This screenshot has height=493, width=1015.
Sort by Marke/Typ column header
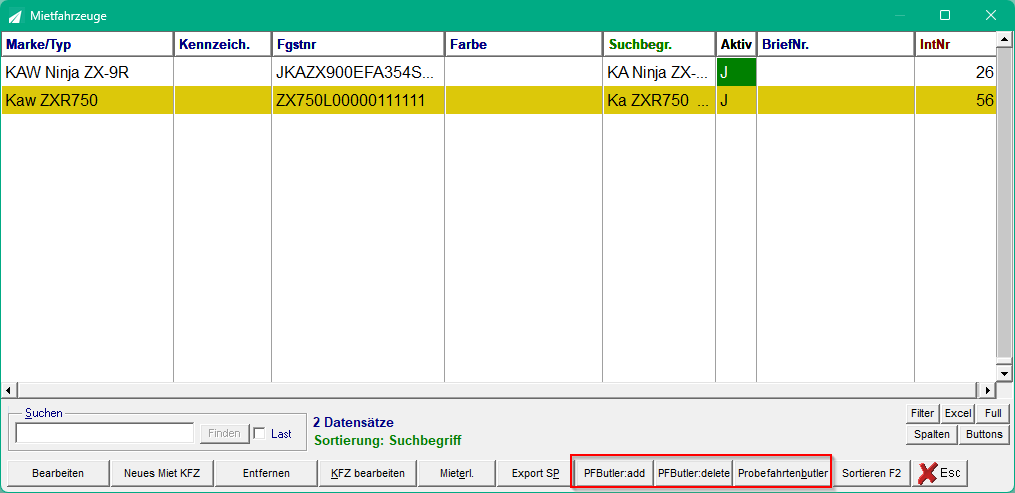87,45
